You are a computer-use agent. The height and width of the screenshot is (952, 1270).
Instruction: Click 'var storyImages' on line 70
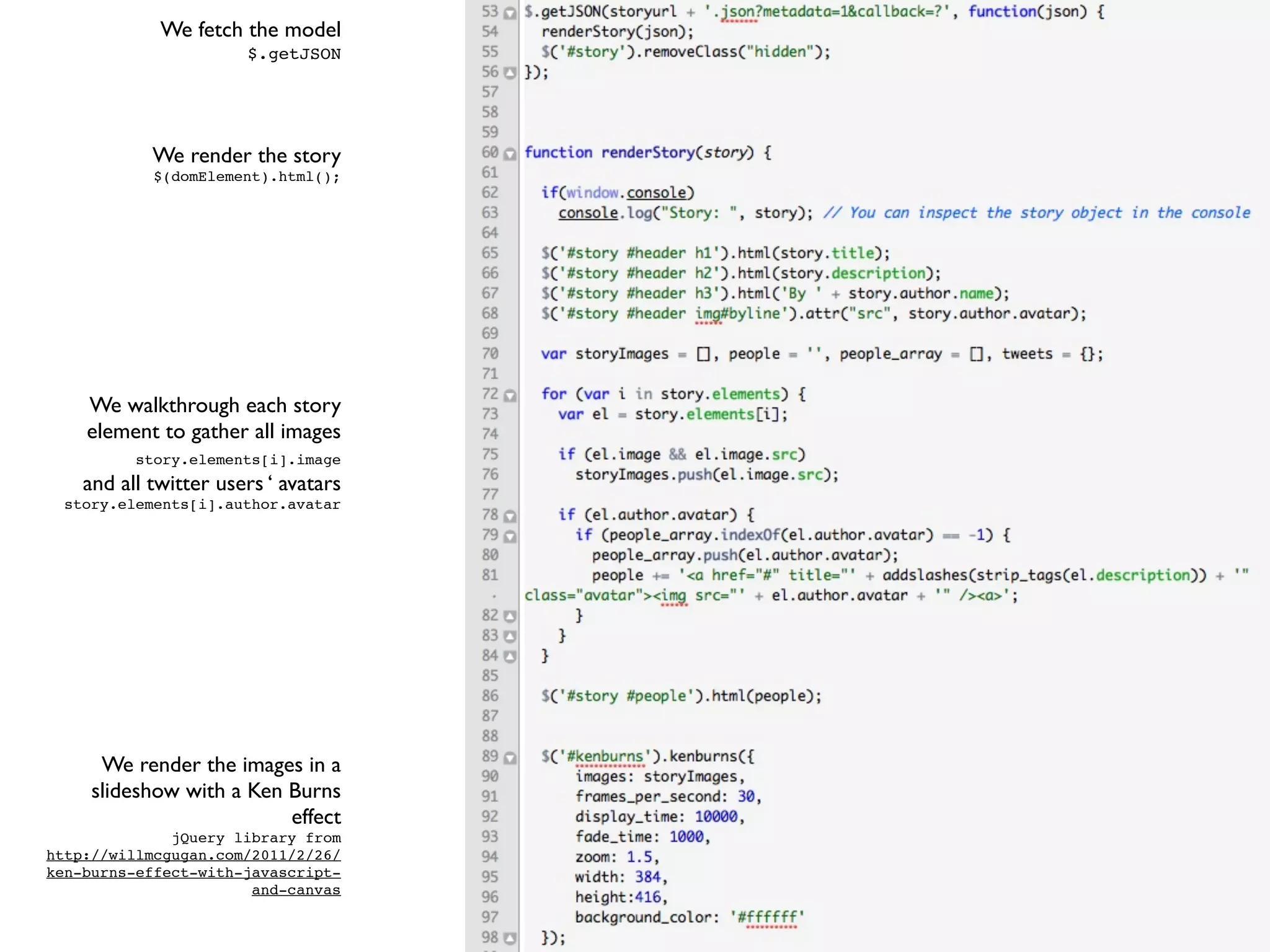605,354
